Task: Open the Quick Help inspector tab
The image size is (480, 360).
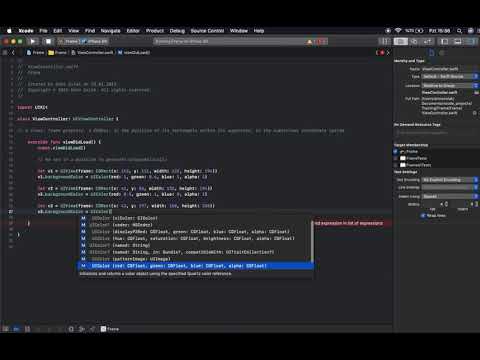Action: click(x=442, y=53)
